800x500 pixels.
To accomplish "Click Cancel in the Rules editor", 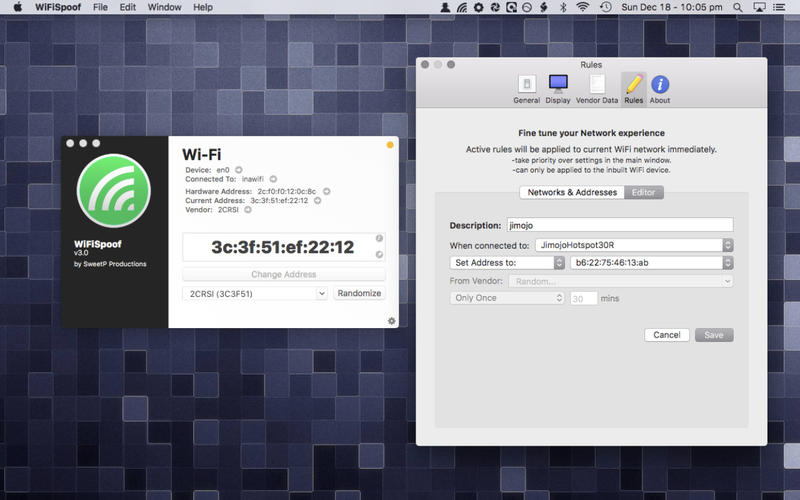I will [667, 335].
